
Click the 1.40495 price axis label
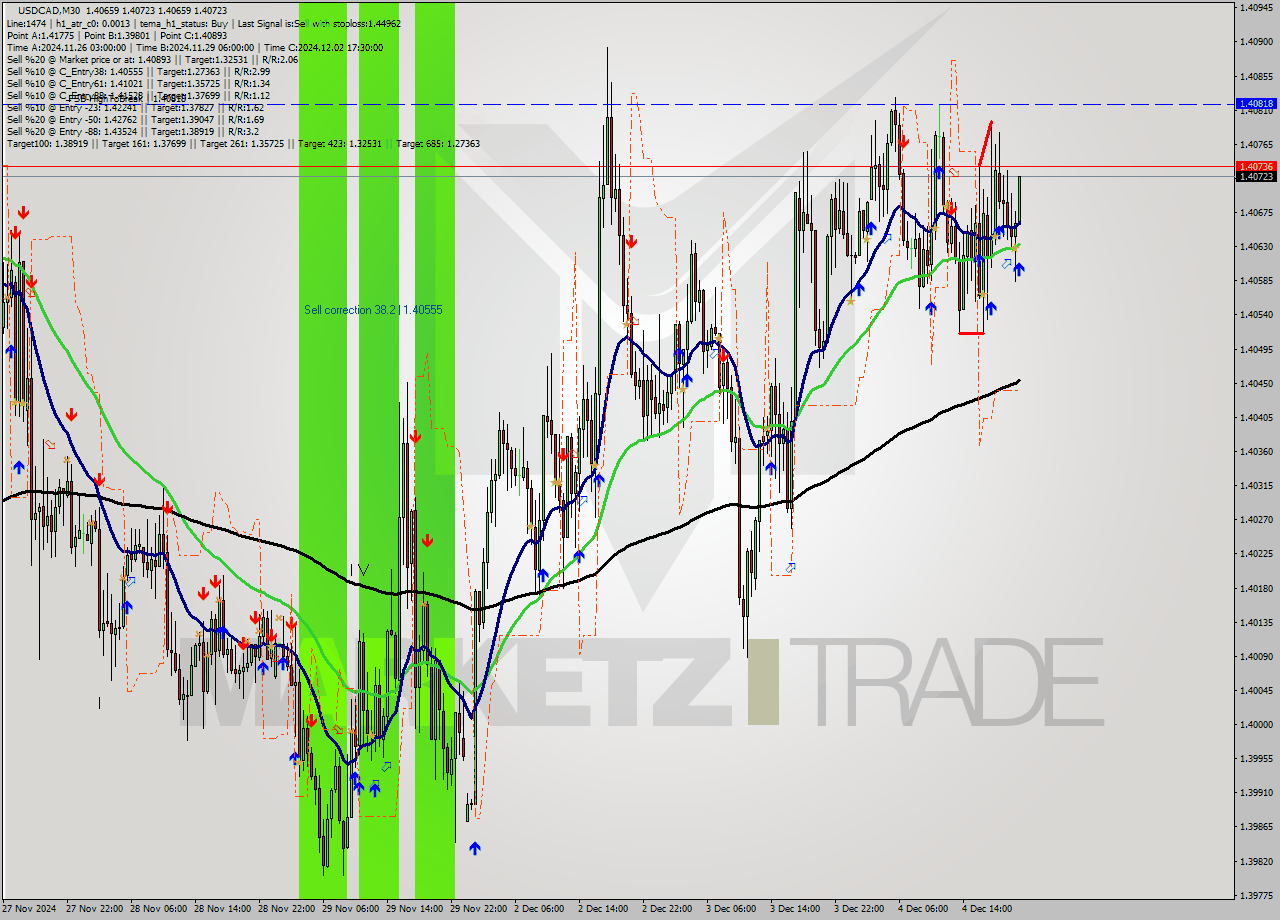pos(1256,349)
